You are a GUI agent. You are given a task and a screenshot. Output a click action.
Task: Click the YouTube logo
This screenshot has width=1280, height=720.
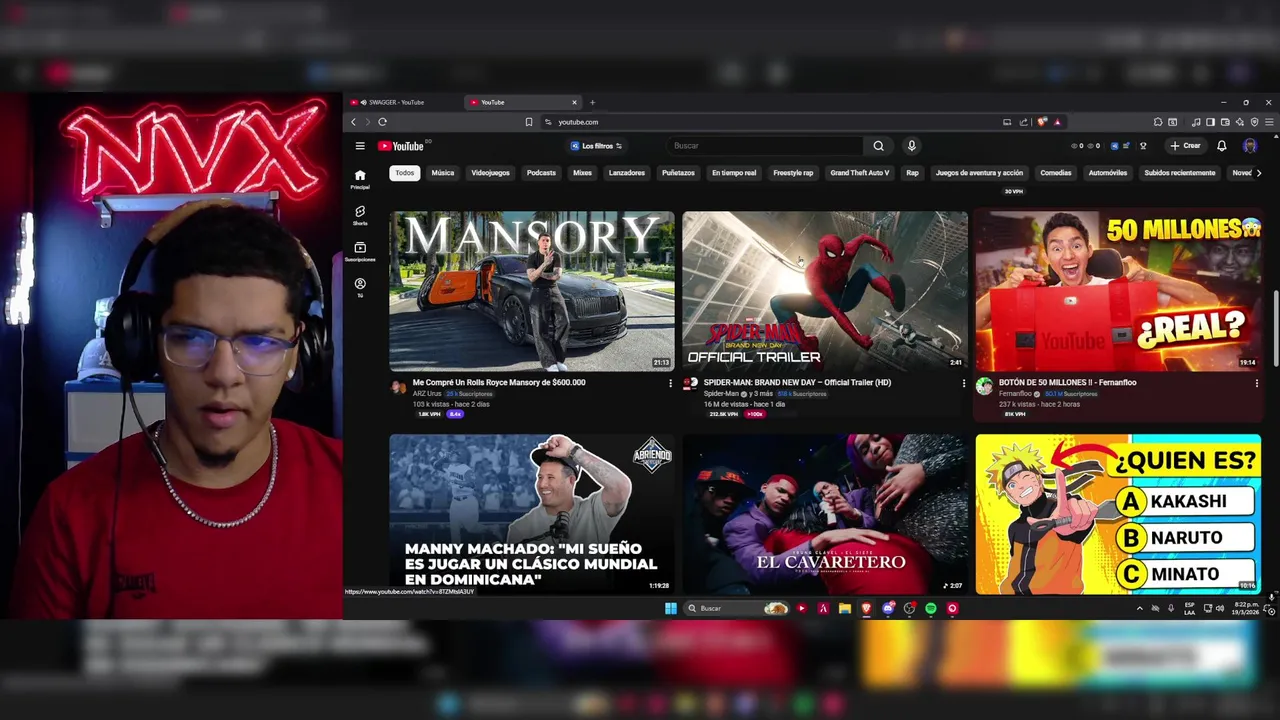point(401,146)
